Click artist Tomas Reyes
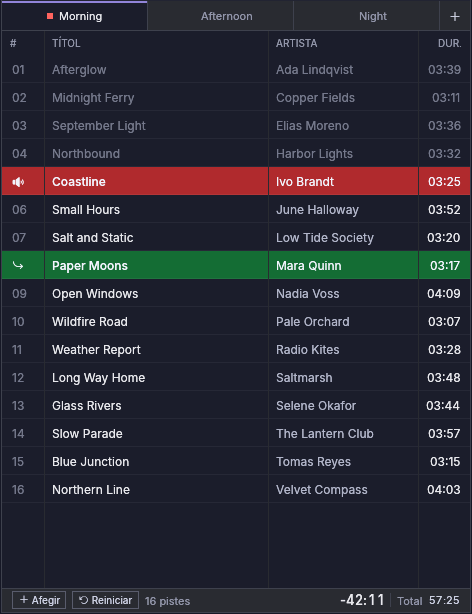This screenshot has height=614, width=472. tap(313, 462)
